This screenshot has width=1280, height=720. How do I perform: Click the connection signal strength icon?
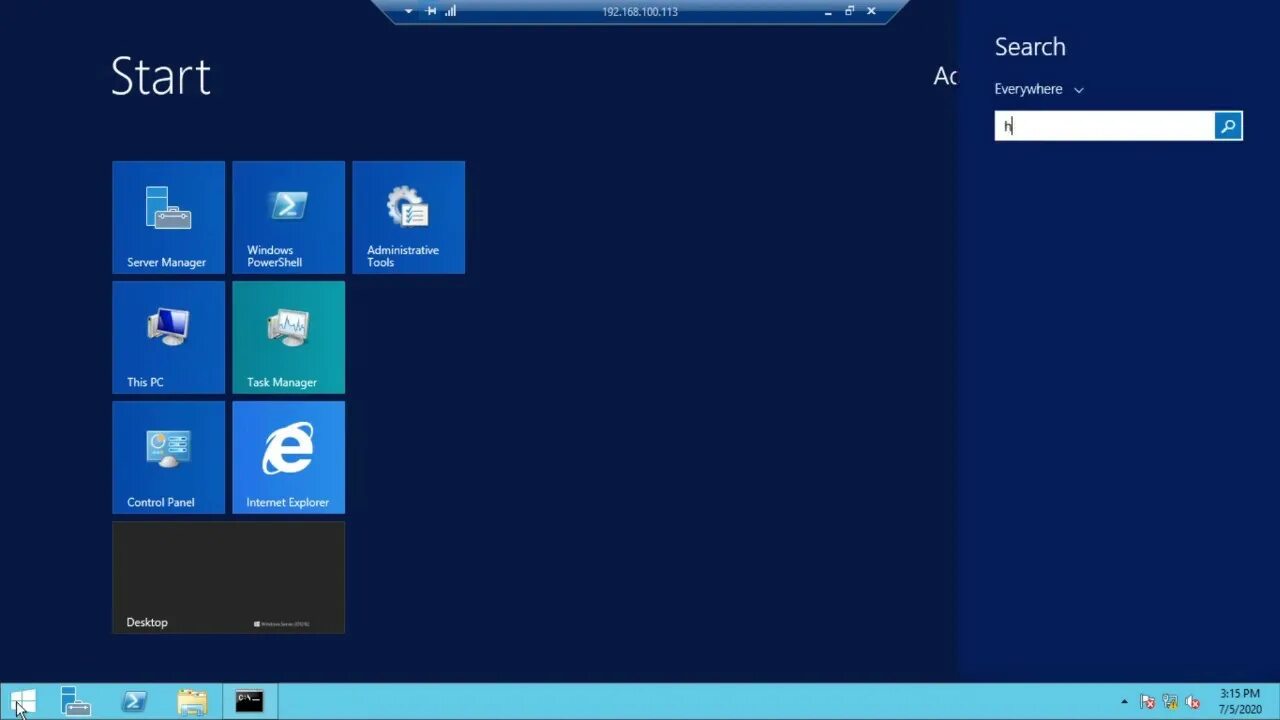point(450,11)
